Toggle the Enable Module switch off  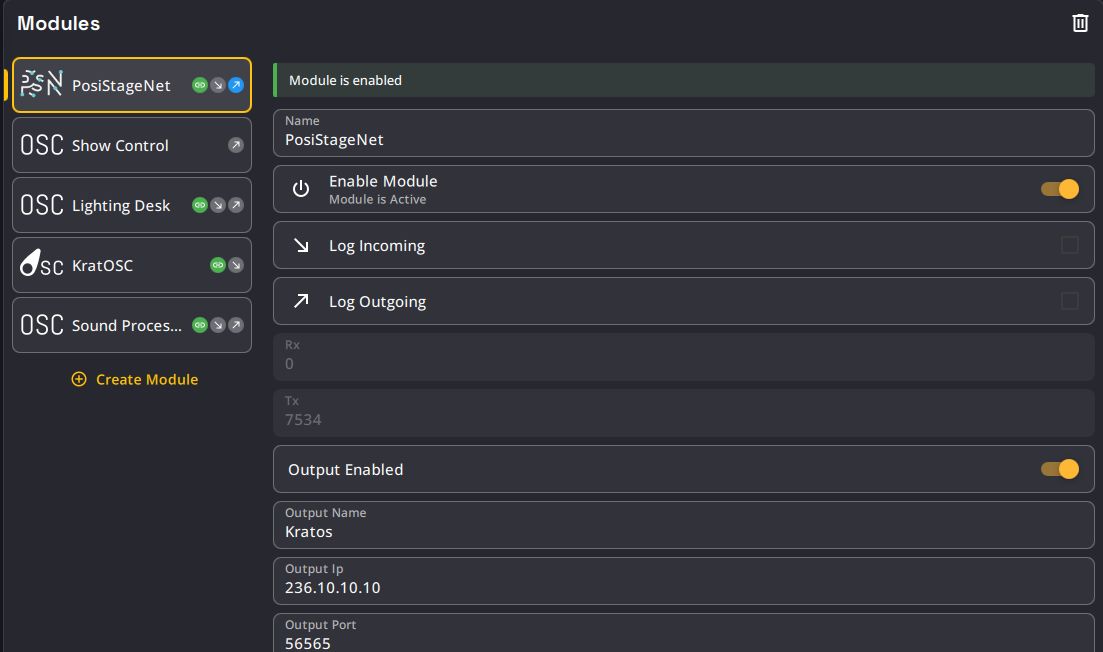point(1060,189)
